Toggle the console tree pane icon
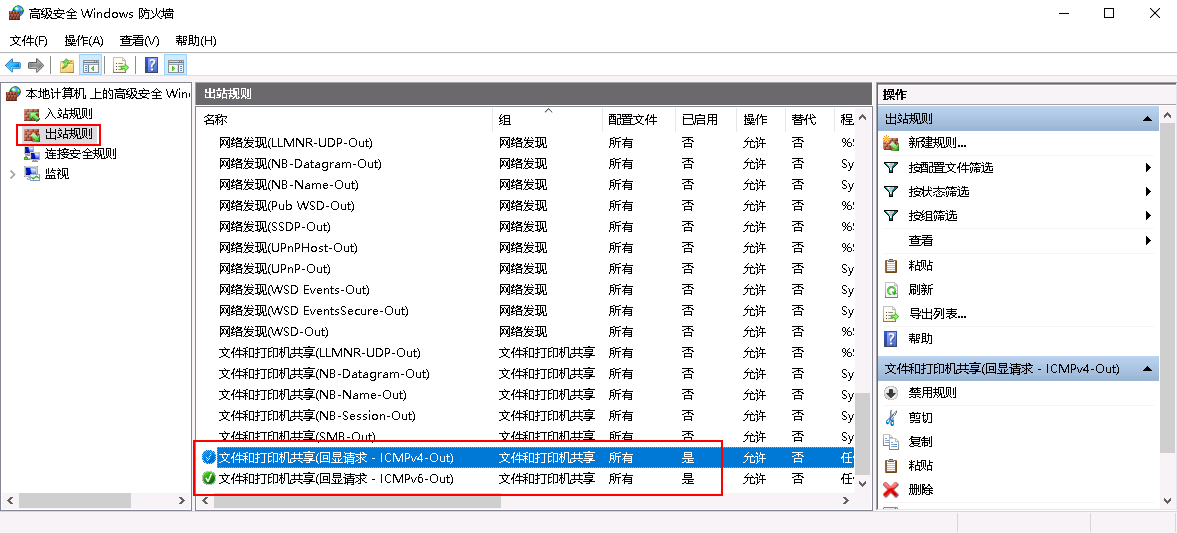This screenshot has height=533, width=1177. coord(91,65)
